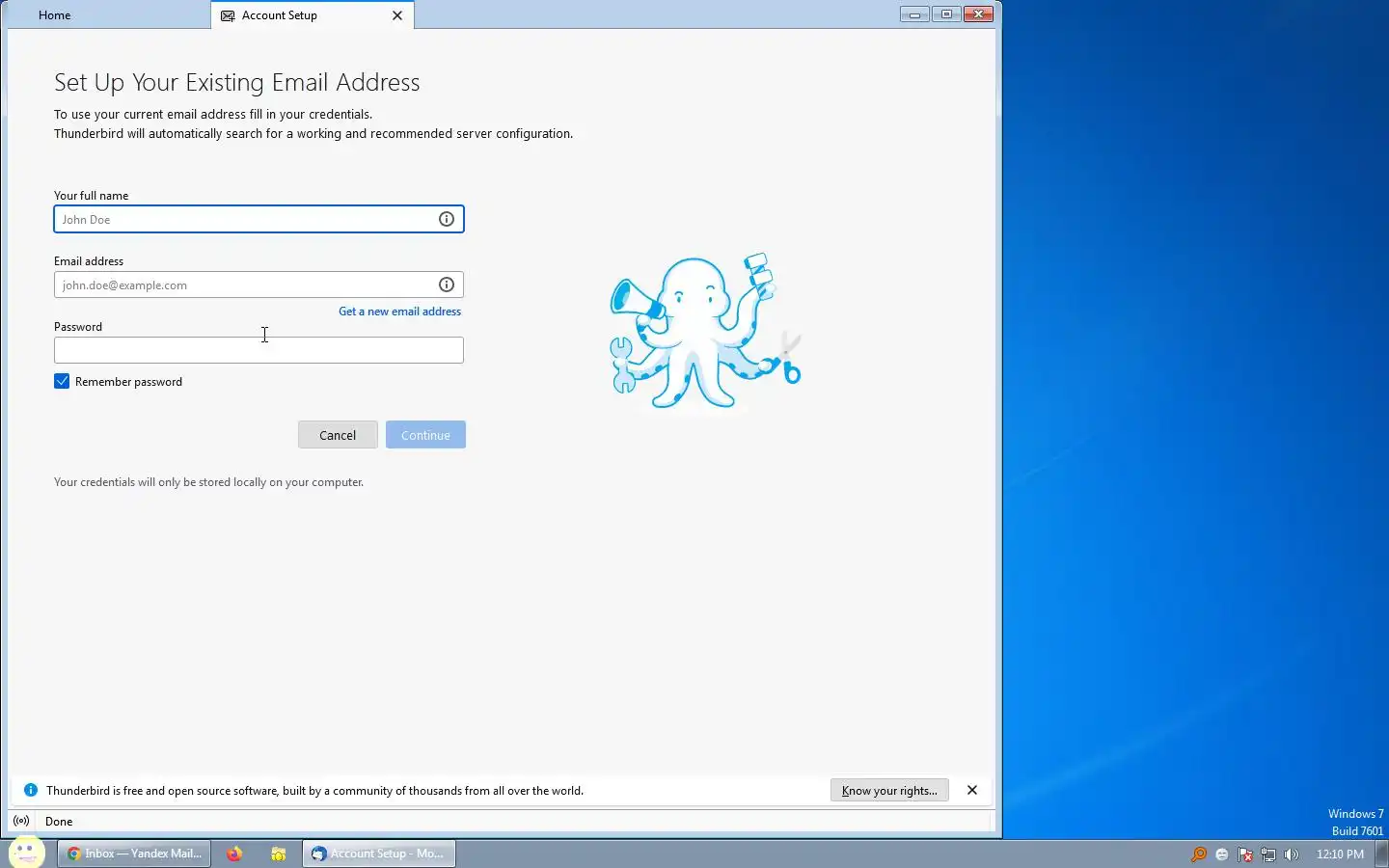Click the round gray tray icon
Viewport: 1389px width, 868px height.
coord(1222,854)
